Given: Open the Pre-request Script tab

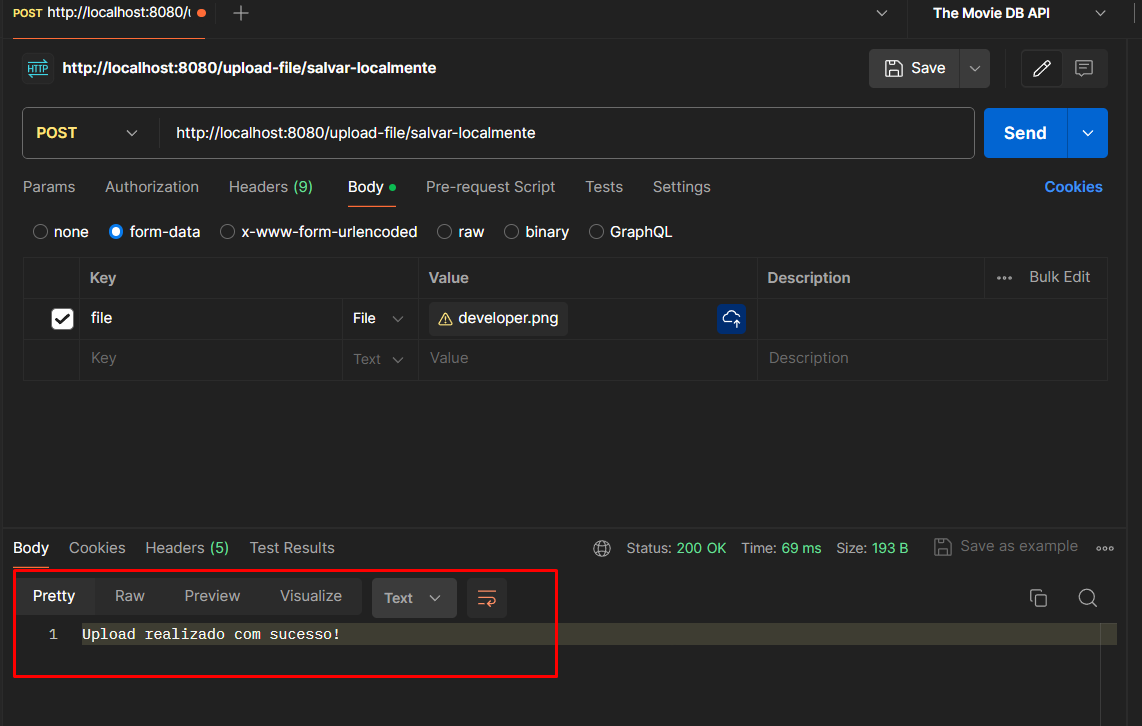Looking at the screenshot, I should click(490, 187).
